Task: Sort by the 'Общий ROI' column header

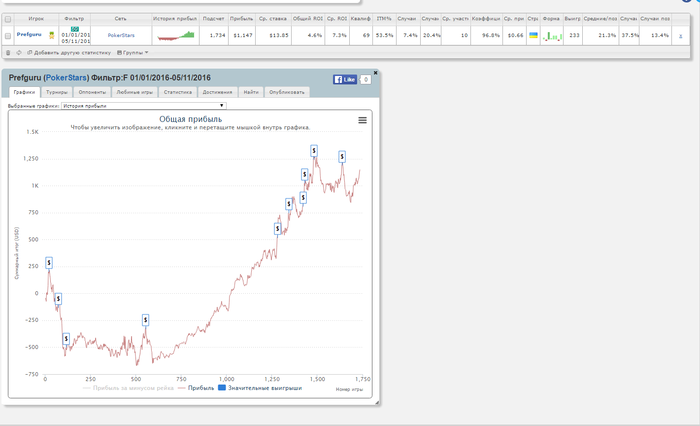Action: tap(308, 19)
